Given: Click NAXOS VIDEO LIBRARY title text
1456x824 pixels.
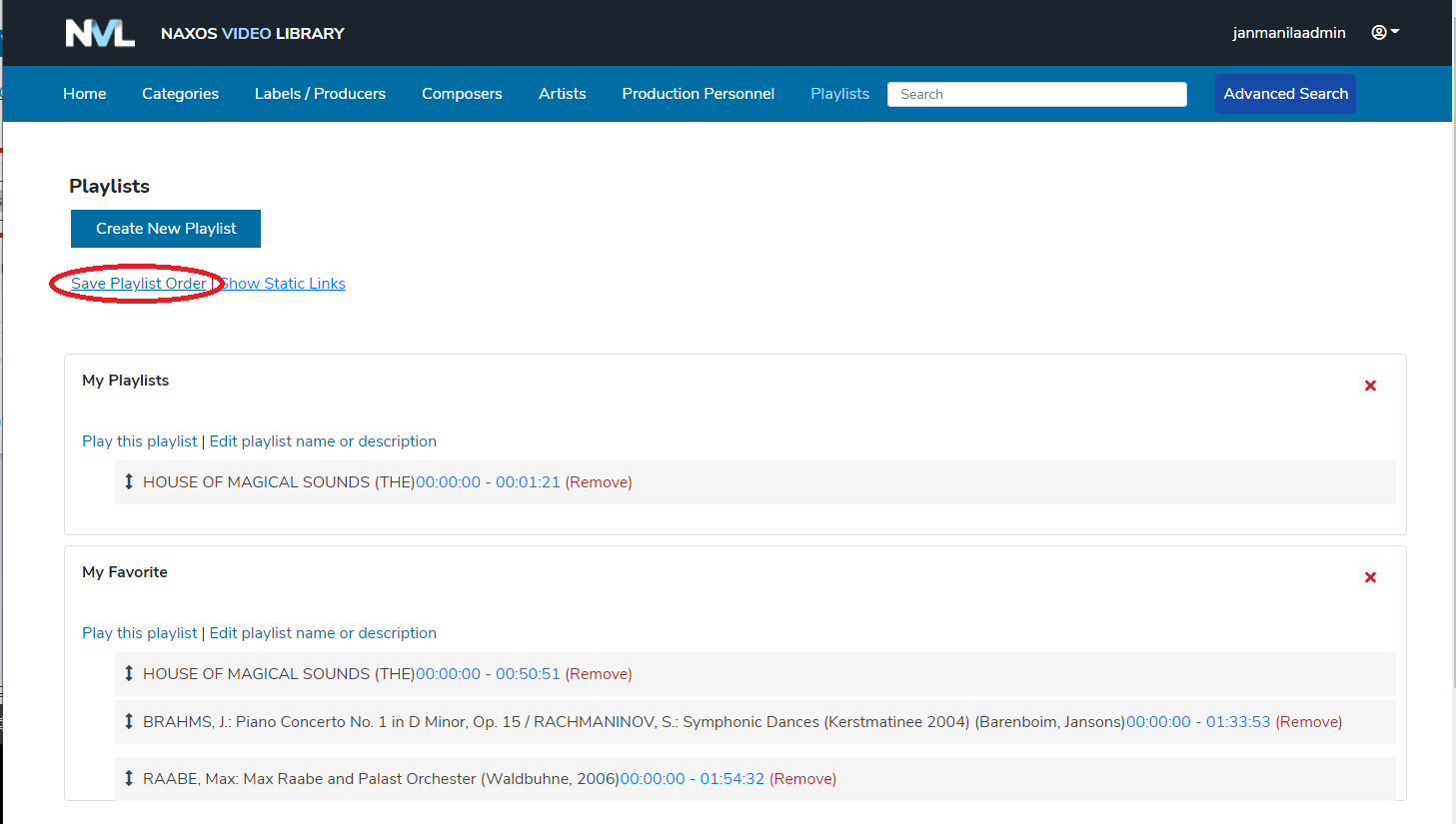Looking at the screenshot, I should pyautogui.click(x=252, y=33).
